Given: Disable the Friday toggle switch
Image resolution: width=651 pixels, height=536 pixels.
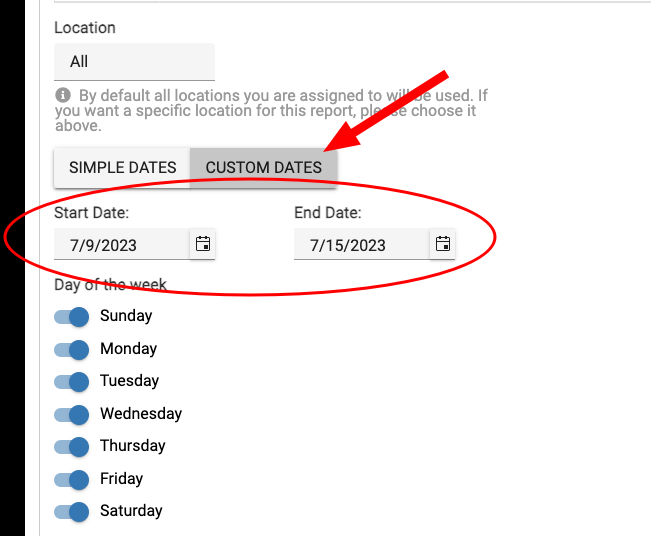Looking at the screenshot, I should tap(72, 479).
